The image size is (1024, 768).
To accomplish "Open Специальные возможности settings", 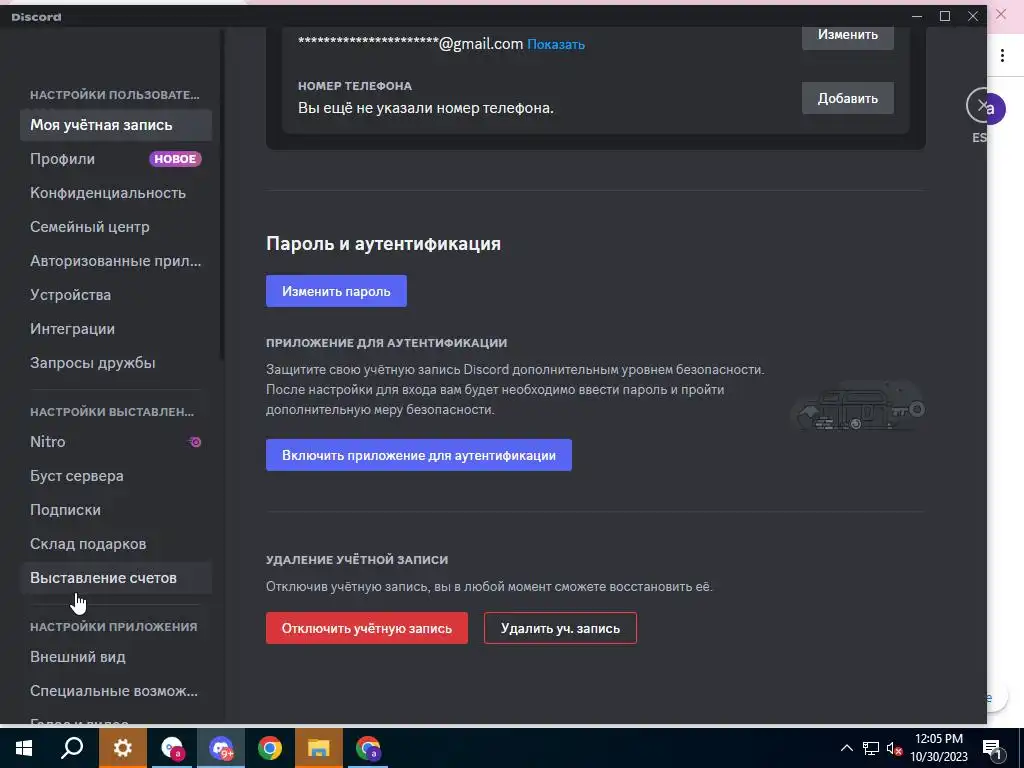I will tap(116, 691).
